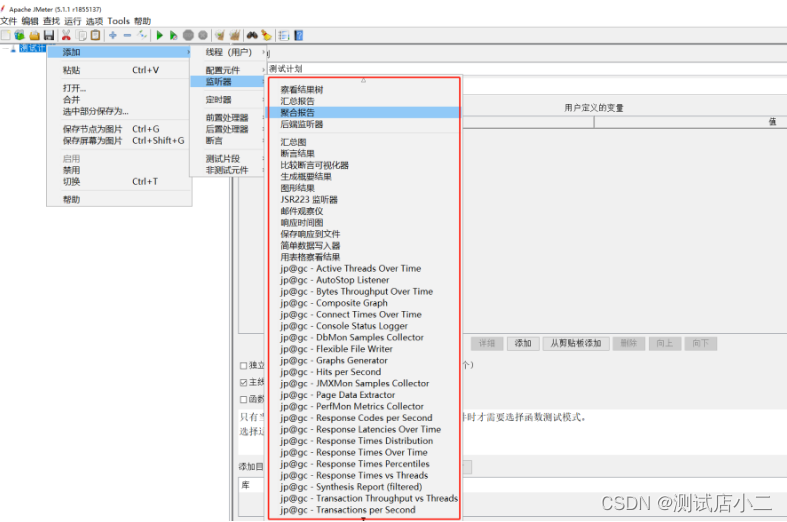Click the Clear All double broom icon
Viewport: 787px width, 522px height.
234,35
